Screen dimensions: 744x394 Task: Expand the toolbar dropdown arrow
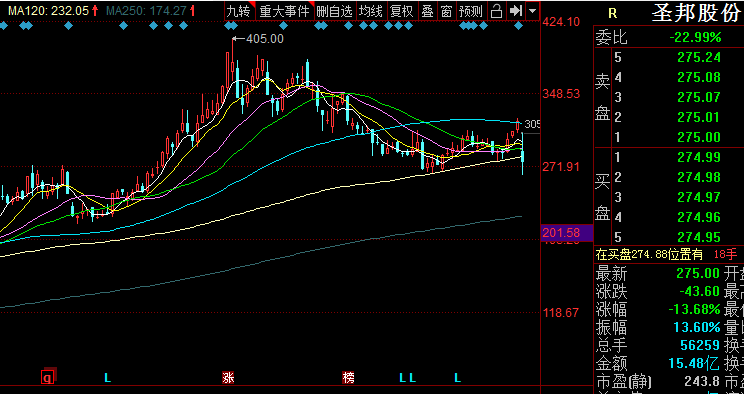pos(533,11)
